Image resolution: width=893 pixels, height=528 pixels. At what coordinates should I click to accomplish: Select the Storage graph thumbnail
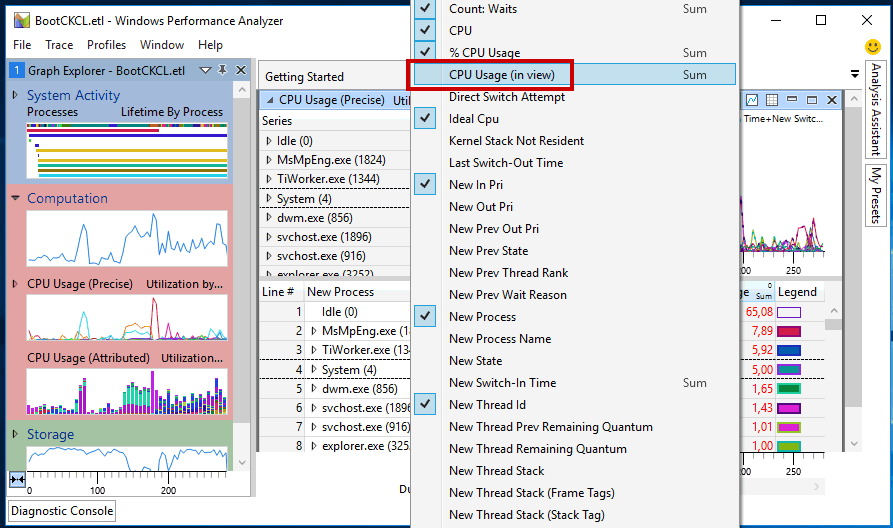click(x=127, y=459)
